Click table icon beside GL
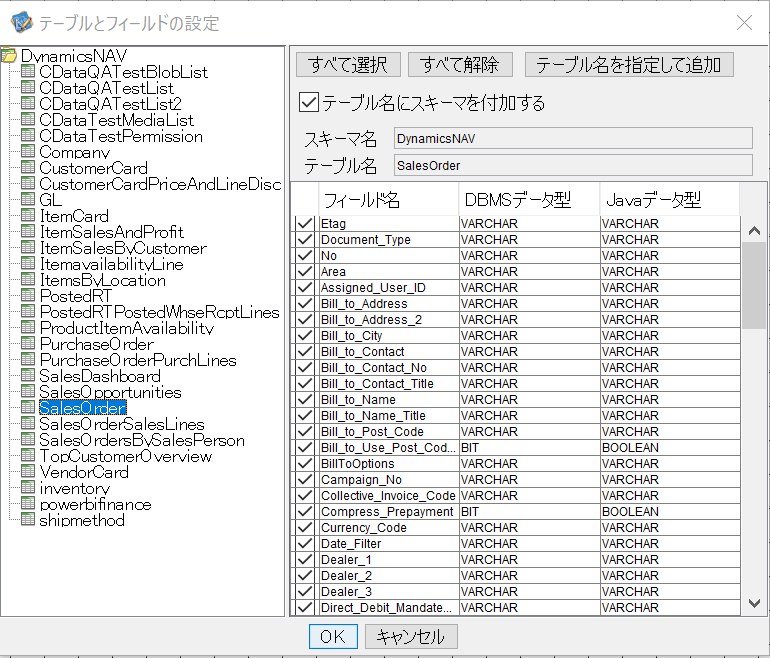Image resolution: width=770 pixels, height=658 pixels. pos(28,199)
